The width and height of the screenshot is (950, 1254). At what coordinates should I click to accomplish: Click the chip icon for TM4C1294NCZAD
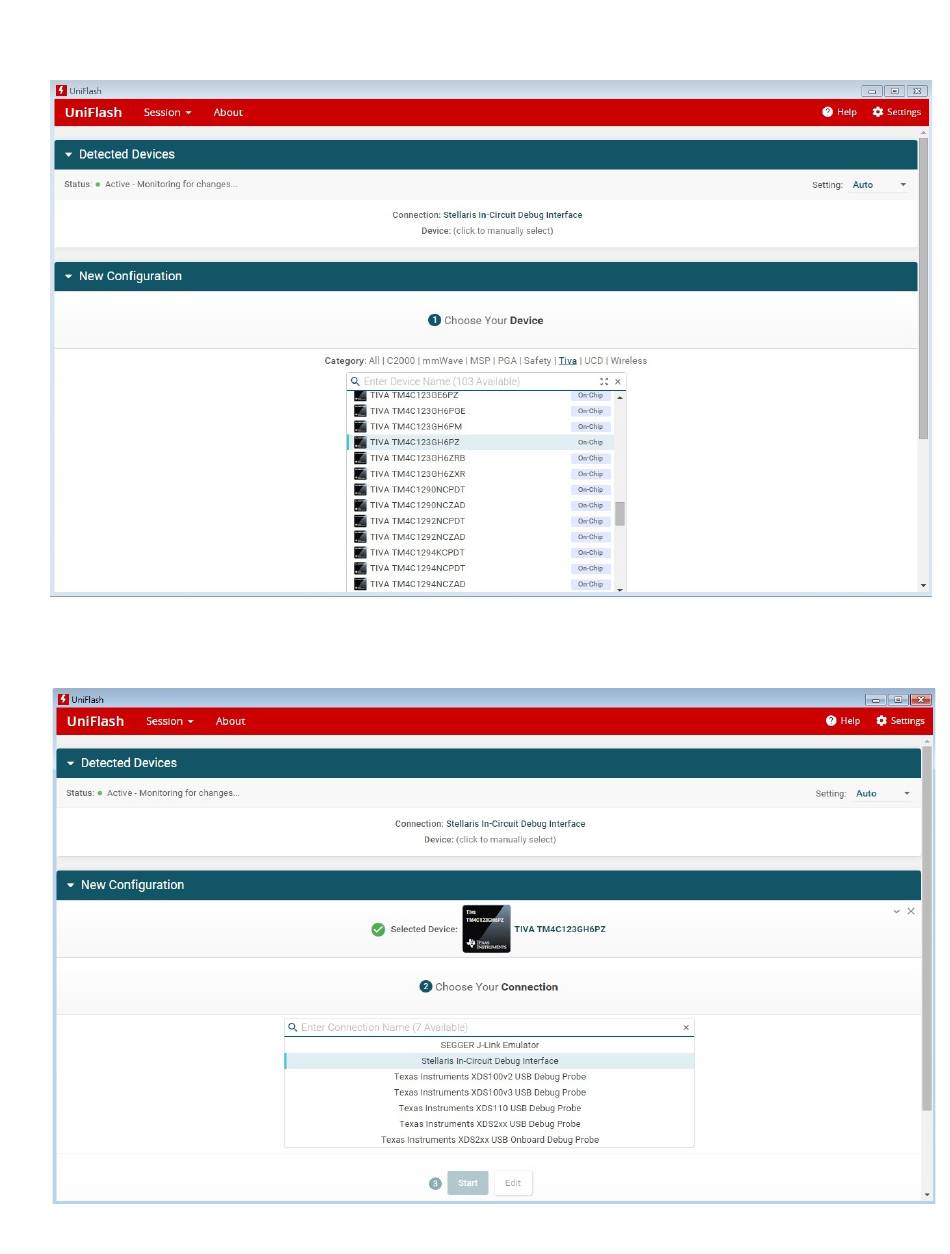tap(360, 584)
